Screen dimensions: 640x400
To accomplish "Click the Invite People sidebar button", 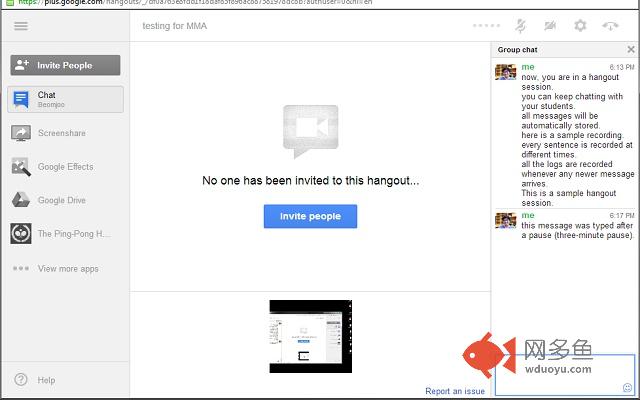I will (65, 65).
